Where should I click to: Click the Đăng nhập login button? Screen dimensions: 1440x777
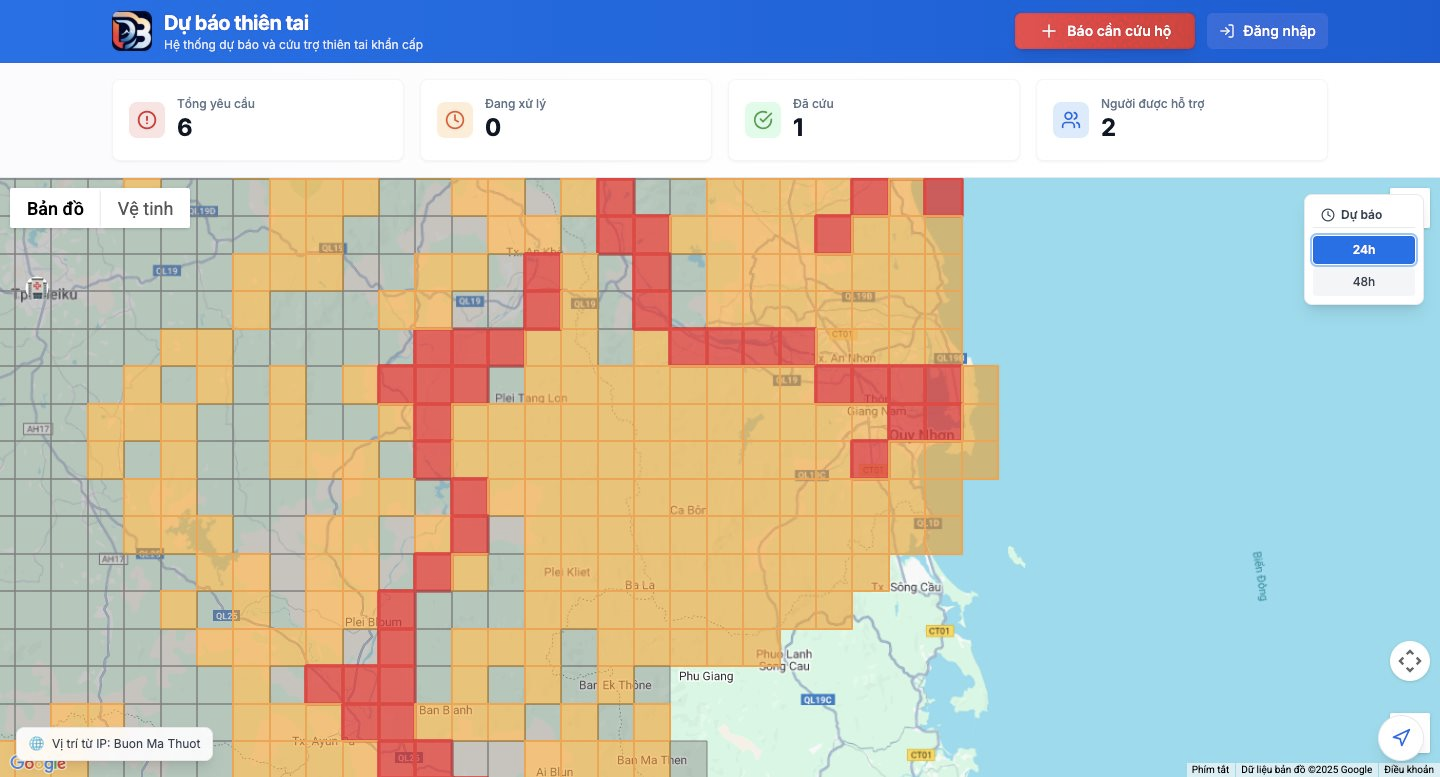coord(1267,31)
